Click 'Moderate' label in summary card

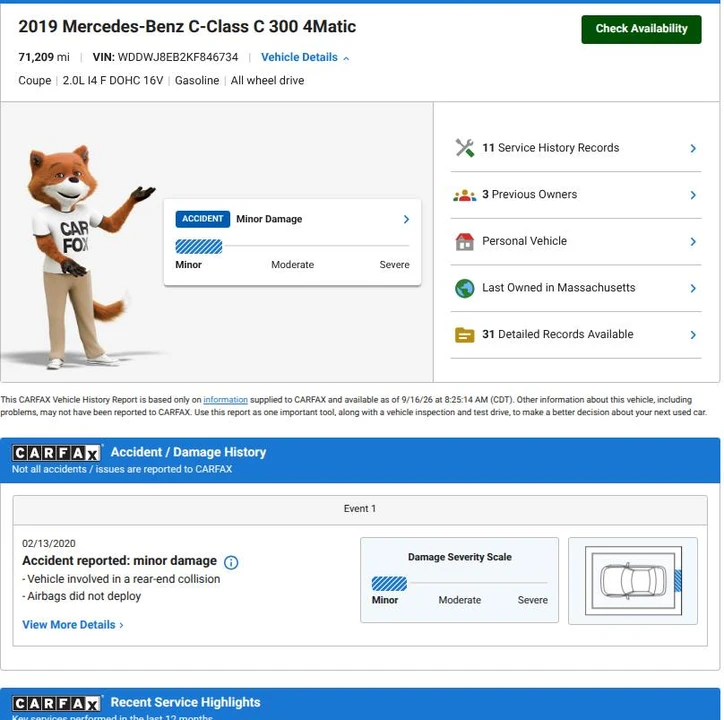tap(292, 265)
